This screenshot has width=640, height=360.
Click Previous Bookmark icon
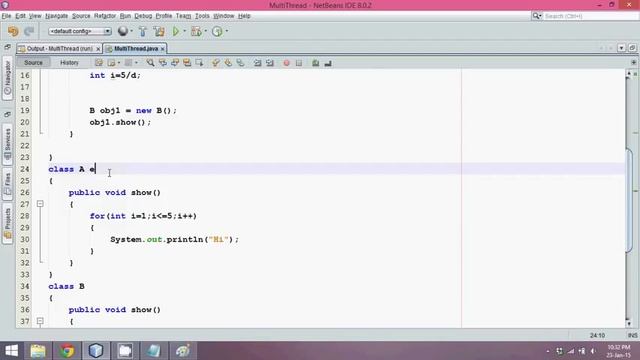coord(216,63)
